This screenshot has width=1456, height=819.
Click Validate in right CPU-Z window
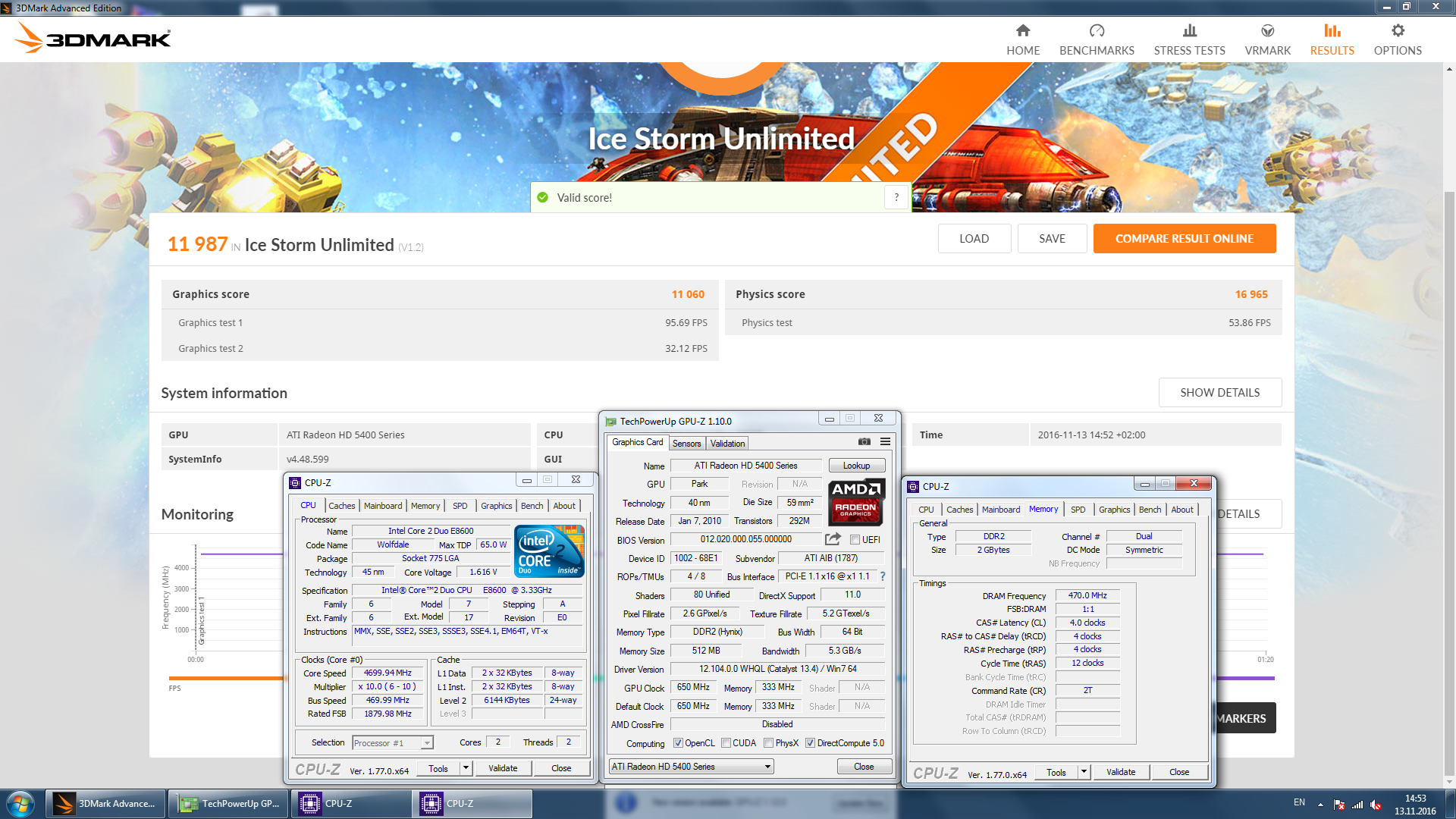tap(1121, 772)
